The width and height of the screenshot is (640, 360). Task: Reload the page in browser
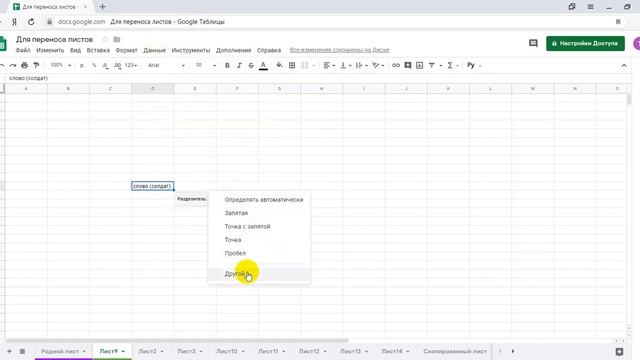(31, 22)
